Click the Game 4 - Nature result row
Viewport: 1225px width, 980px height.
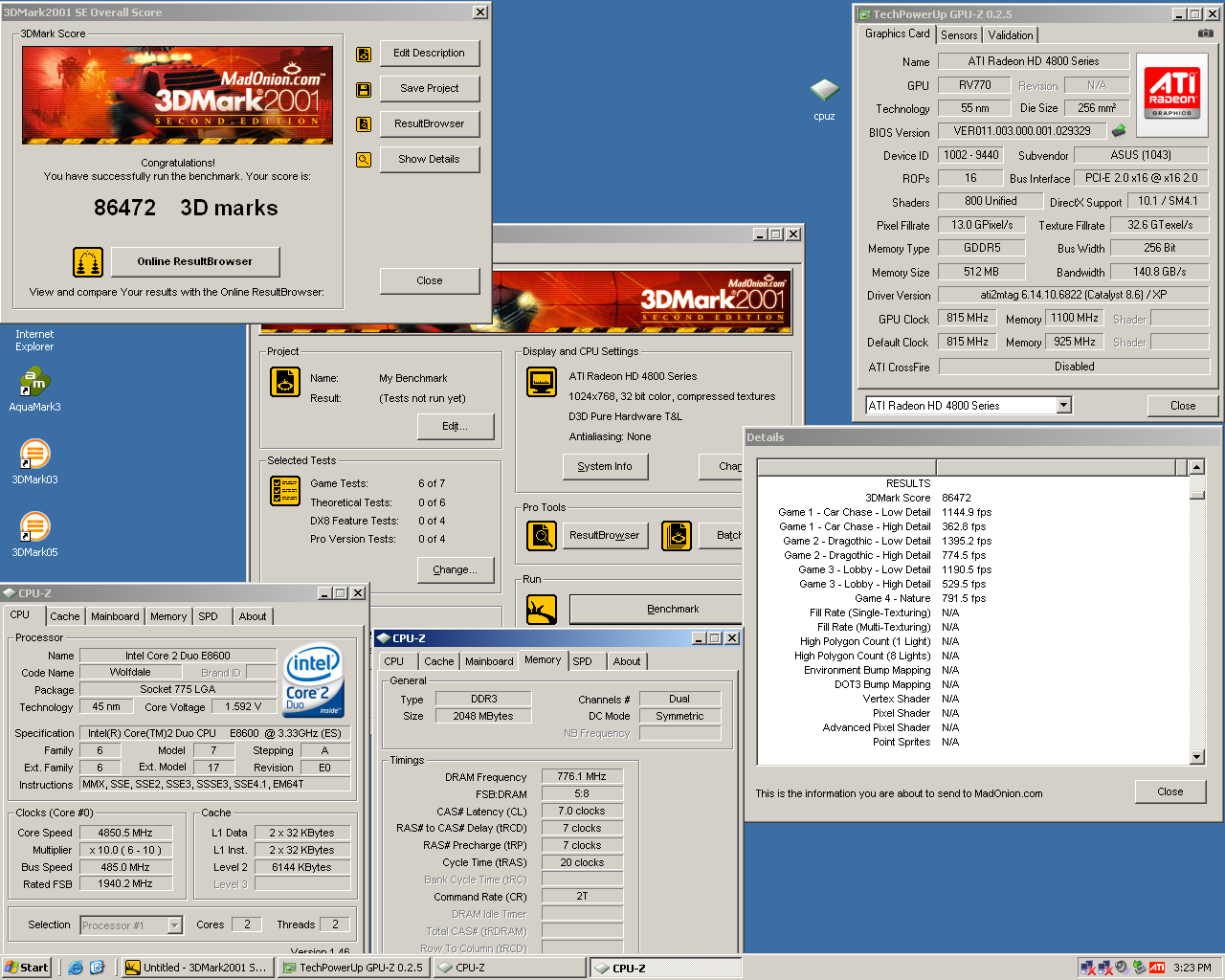pyautogui.click(x=972, y=598)
